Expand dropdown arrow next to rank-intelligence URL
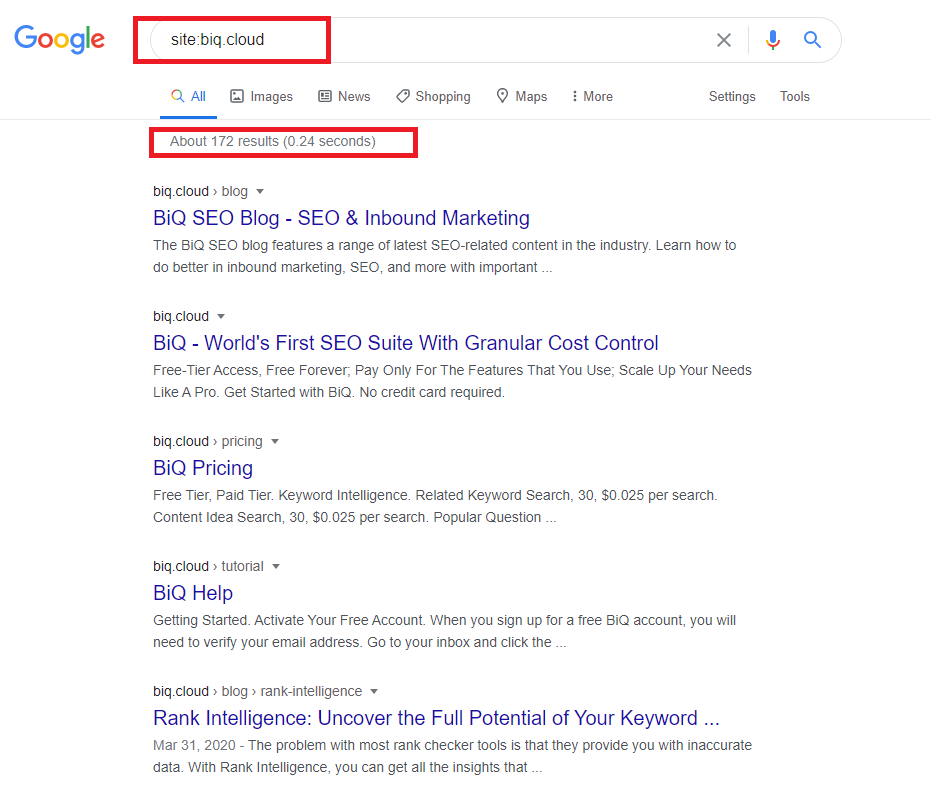This screenshot has height=801, width=931. point(374,691)
